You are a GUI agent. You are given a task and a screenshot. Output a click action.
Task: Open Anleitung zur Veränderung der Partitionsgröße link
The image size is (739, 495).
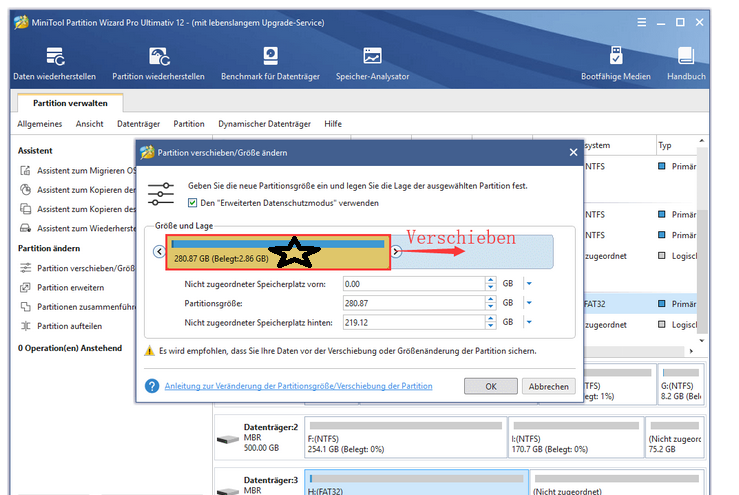(x=298, y=386)
